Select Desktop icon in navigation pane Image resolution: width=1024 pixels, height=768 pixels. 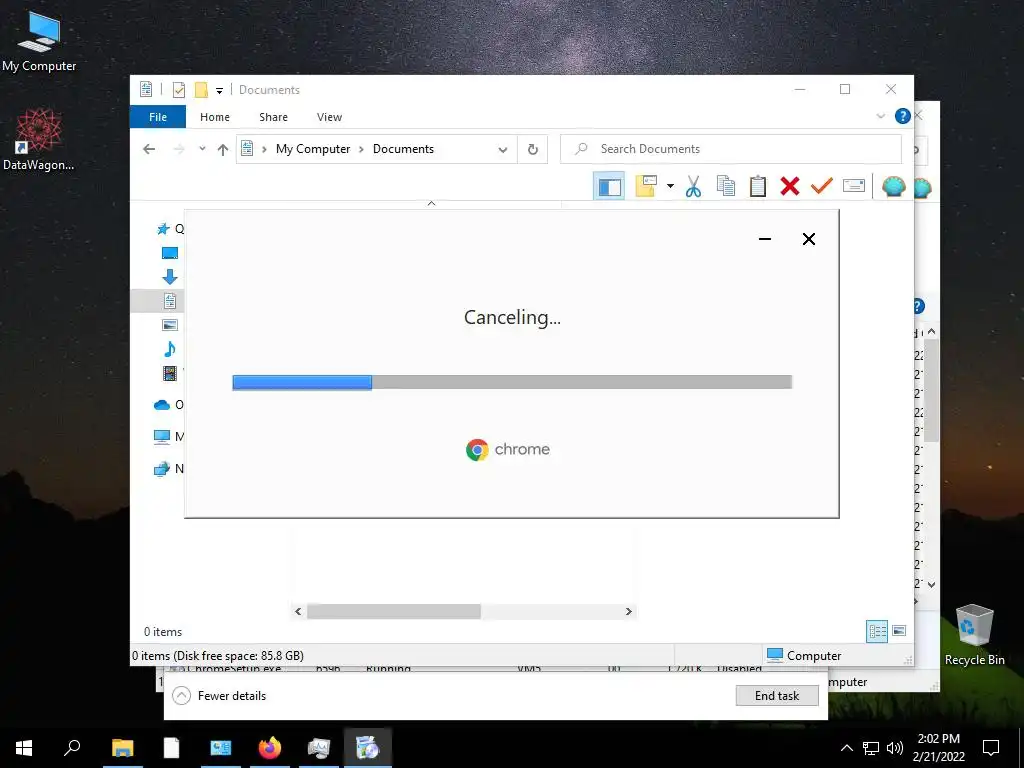point(170,253)
